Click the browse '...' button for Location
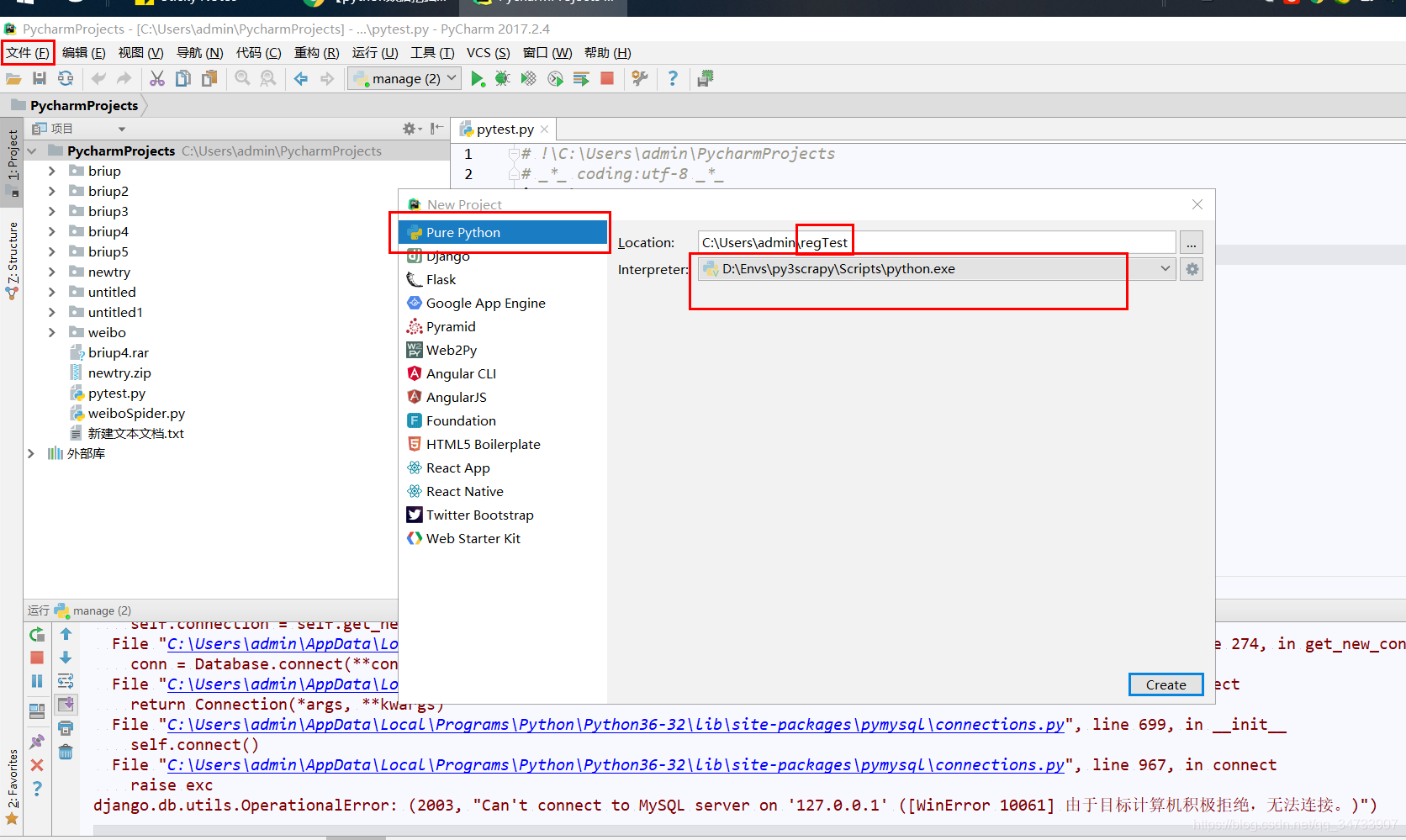 (x=1192, y=242)
